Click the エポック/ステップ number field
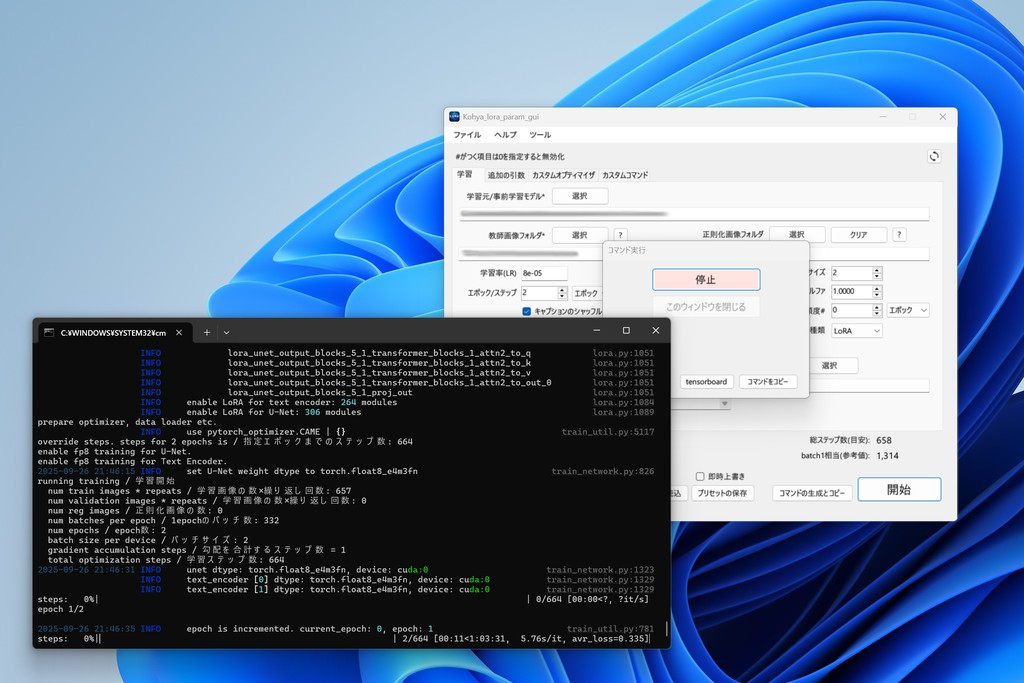The width and height of the screenshot is (1024, 683). click(539, 293)
